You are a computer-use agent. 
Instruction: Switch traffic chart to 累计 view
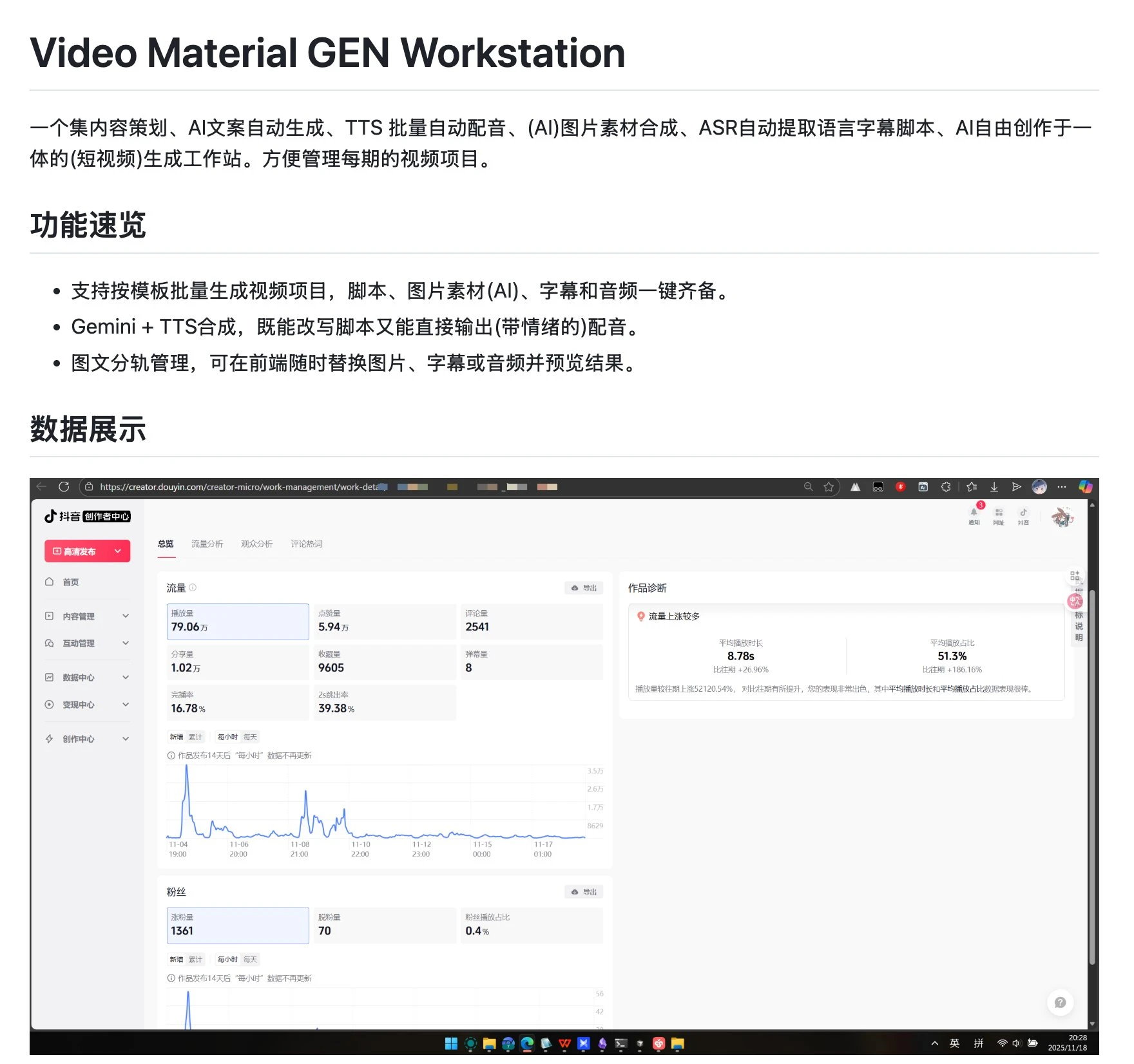coord(195,736)
